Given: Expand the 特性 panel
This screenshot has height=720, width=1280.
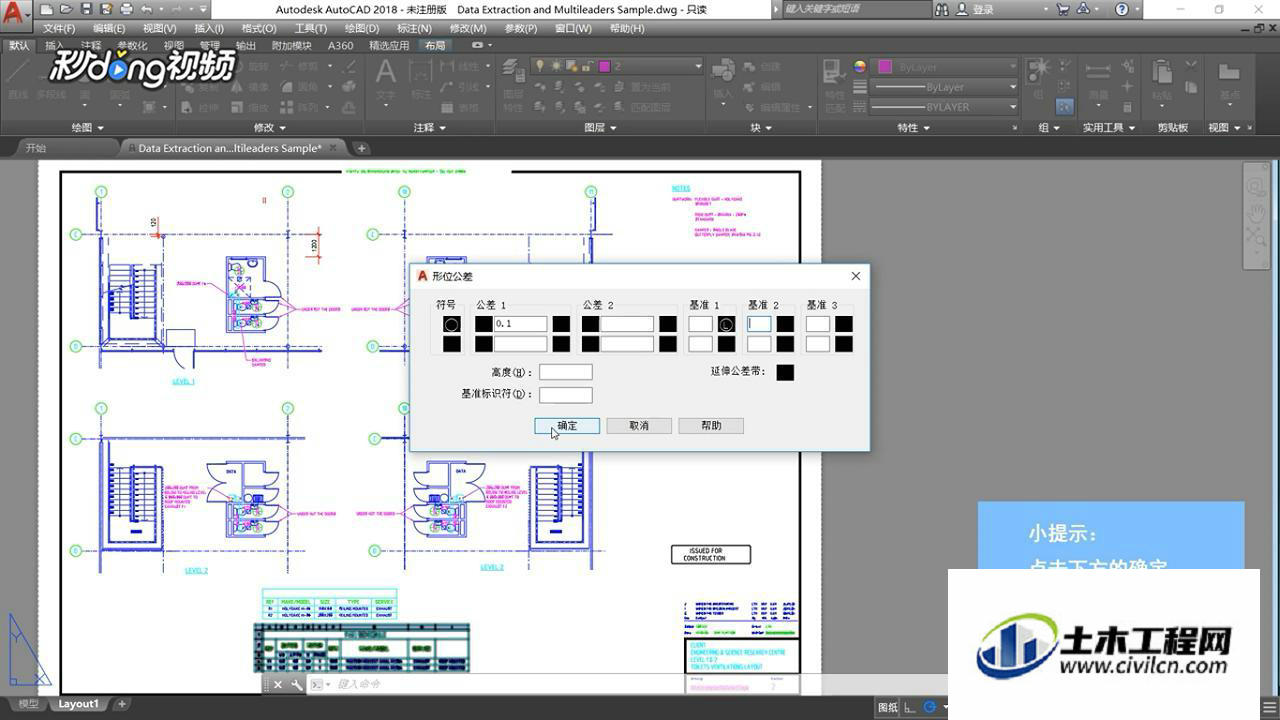Looking at the screenshot, I should click(914, 128).
